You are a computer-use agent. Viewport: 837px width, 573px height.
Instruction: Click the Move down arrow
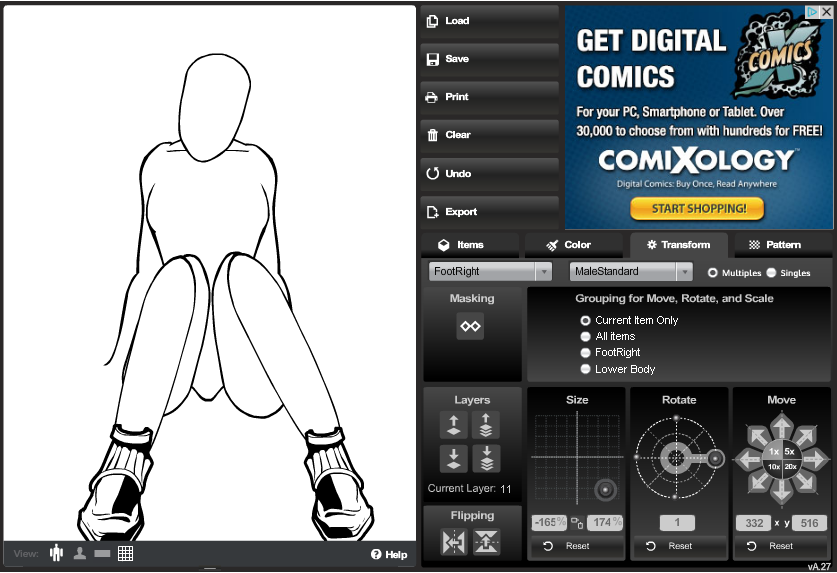click(782, 491)
